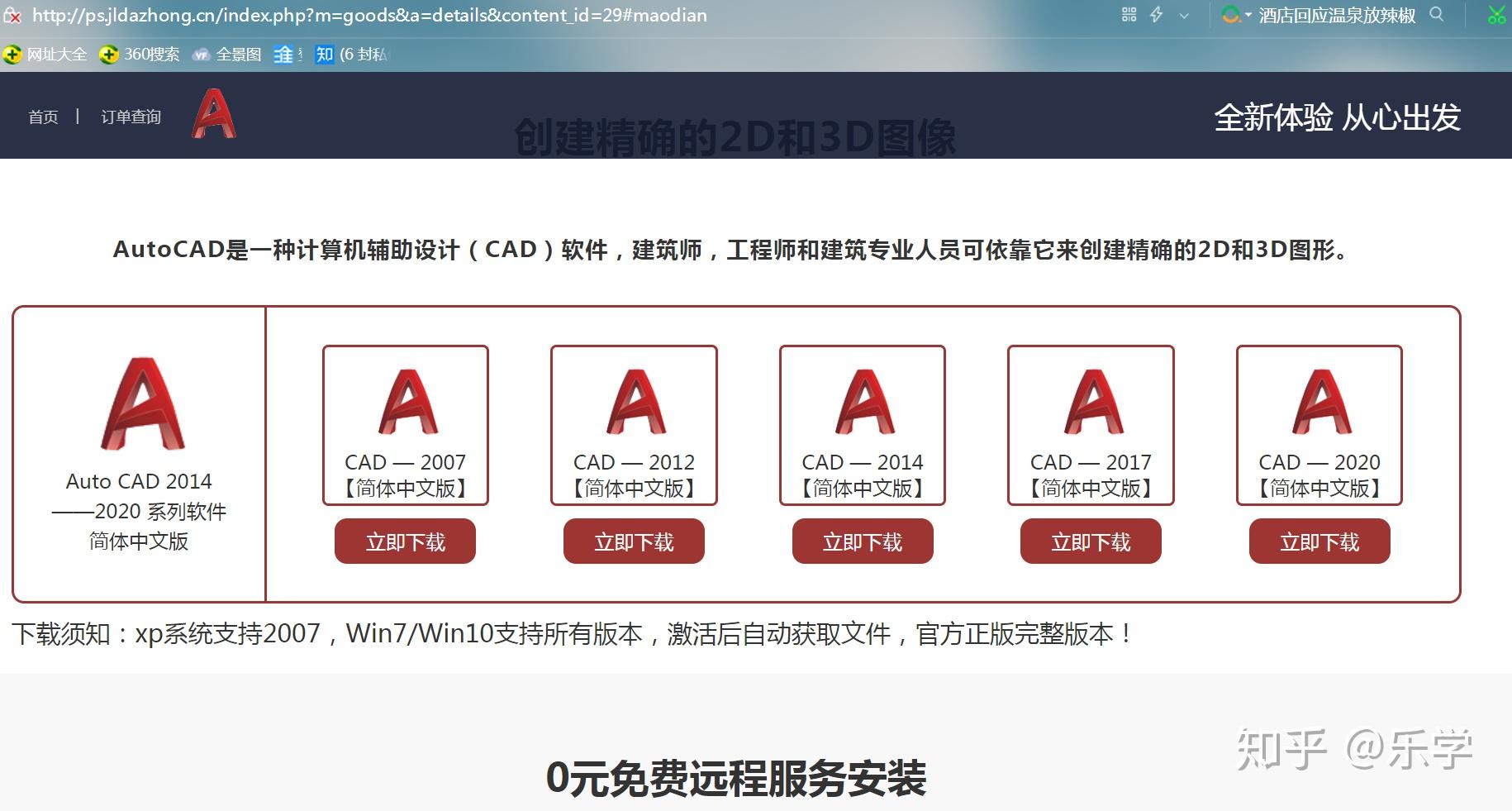
Task: Select the CAD — 2012 简体中文版 card
Action: point(634,425)
